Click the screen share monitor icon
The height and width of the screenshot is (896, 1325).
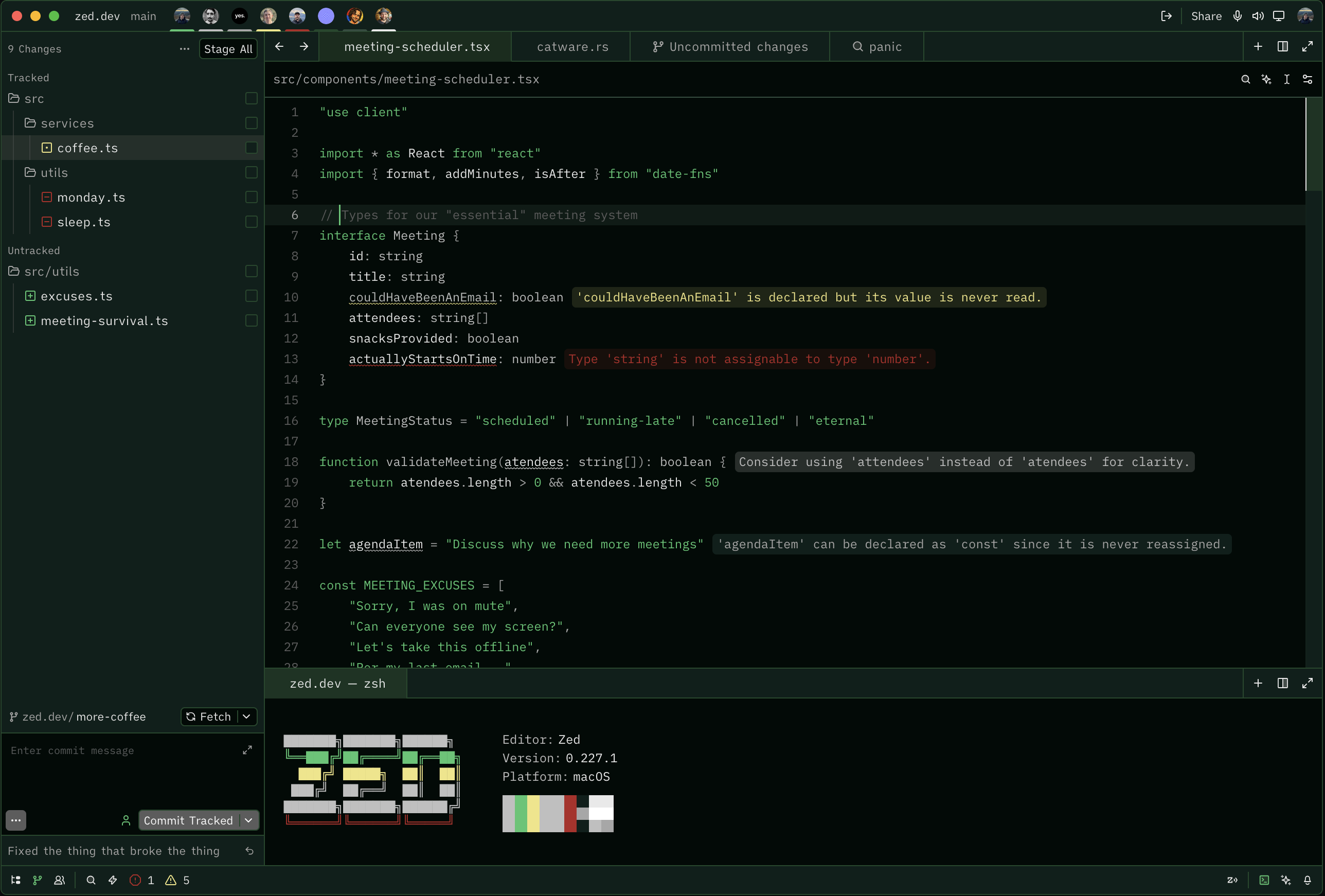pos(1279,16)
